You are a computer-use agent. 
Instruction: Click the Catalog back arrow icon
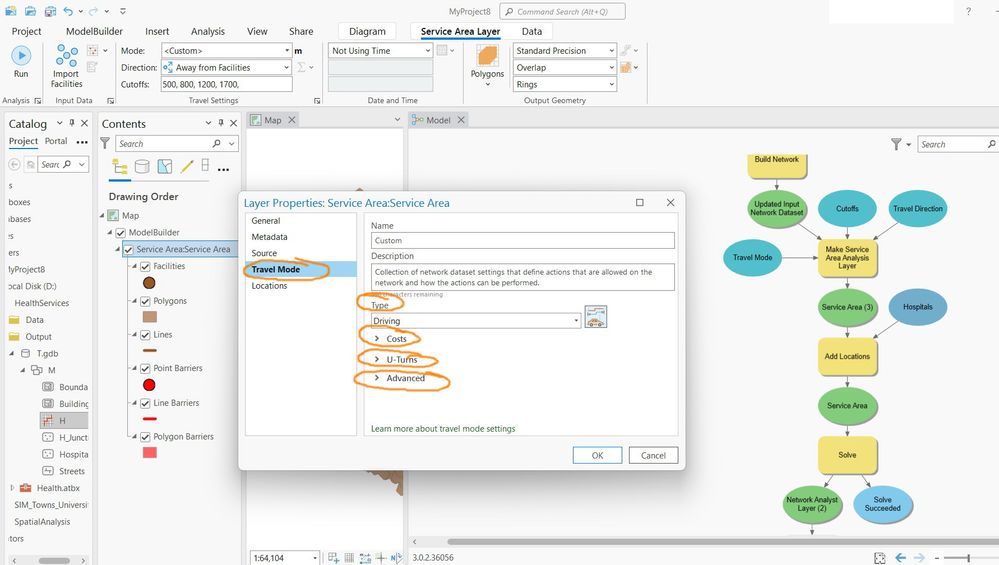(x=14, y=164)
